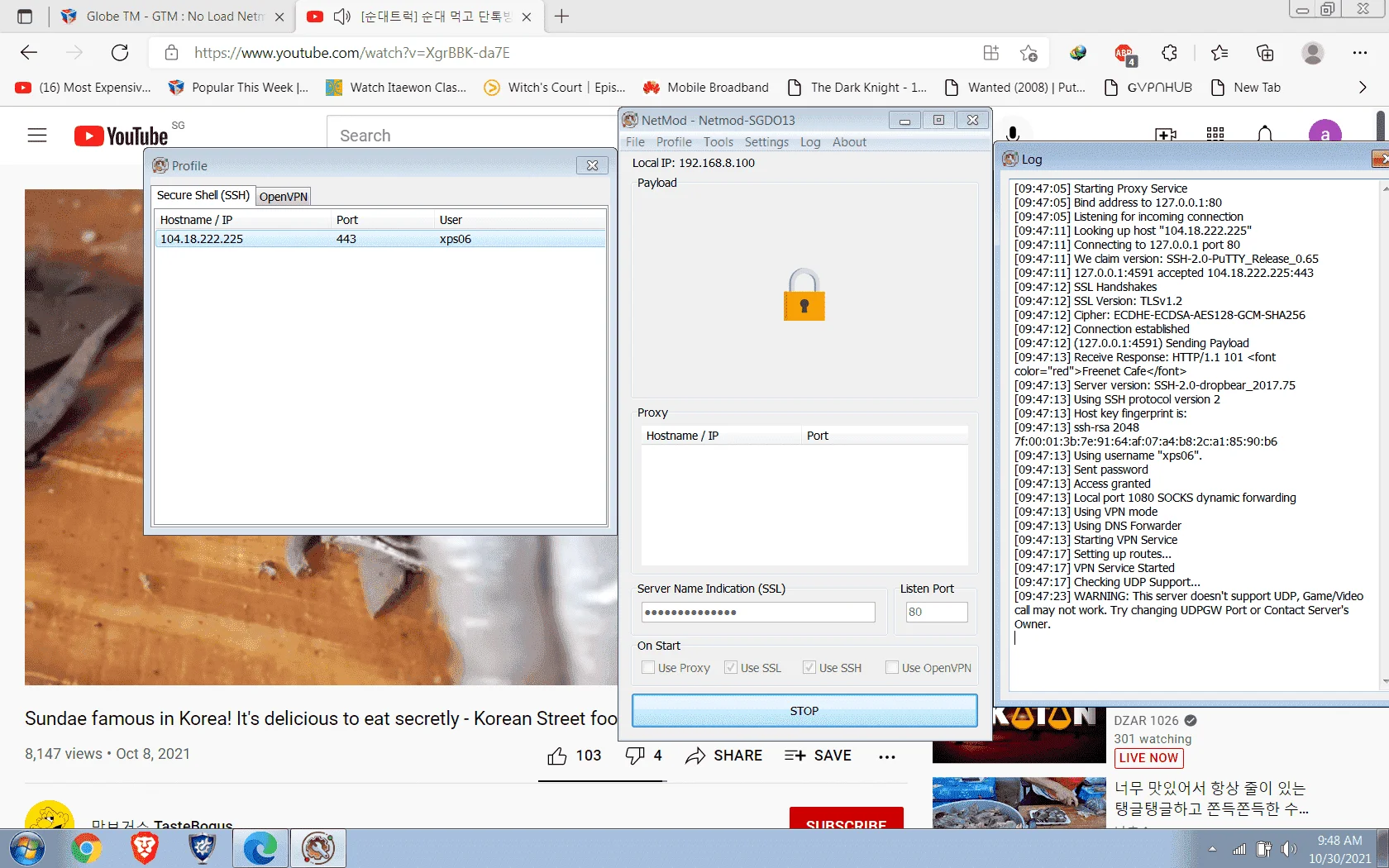Show hidden system tray icons arrow
This screenshot has width=1389, height=868.
point(1212,849)
